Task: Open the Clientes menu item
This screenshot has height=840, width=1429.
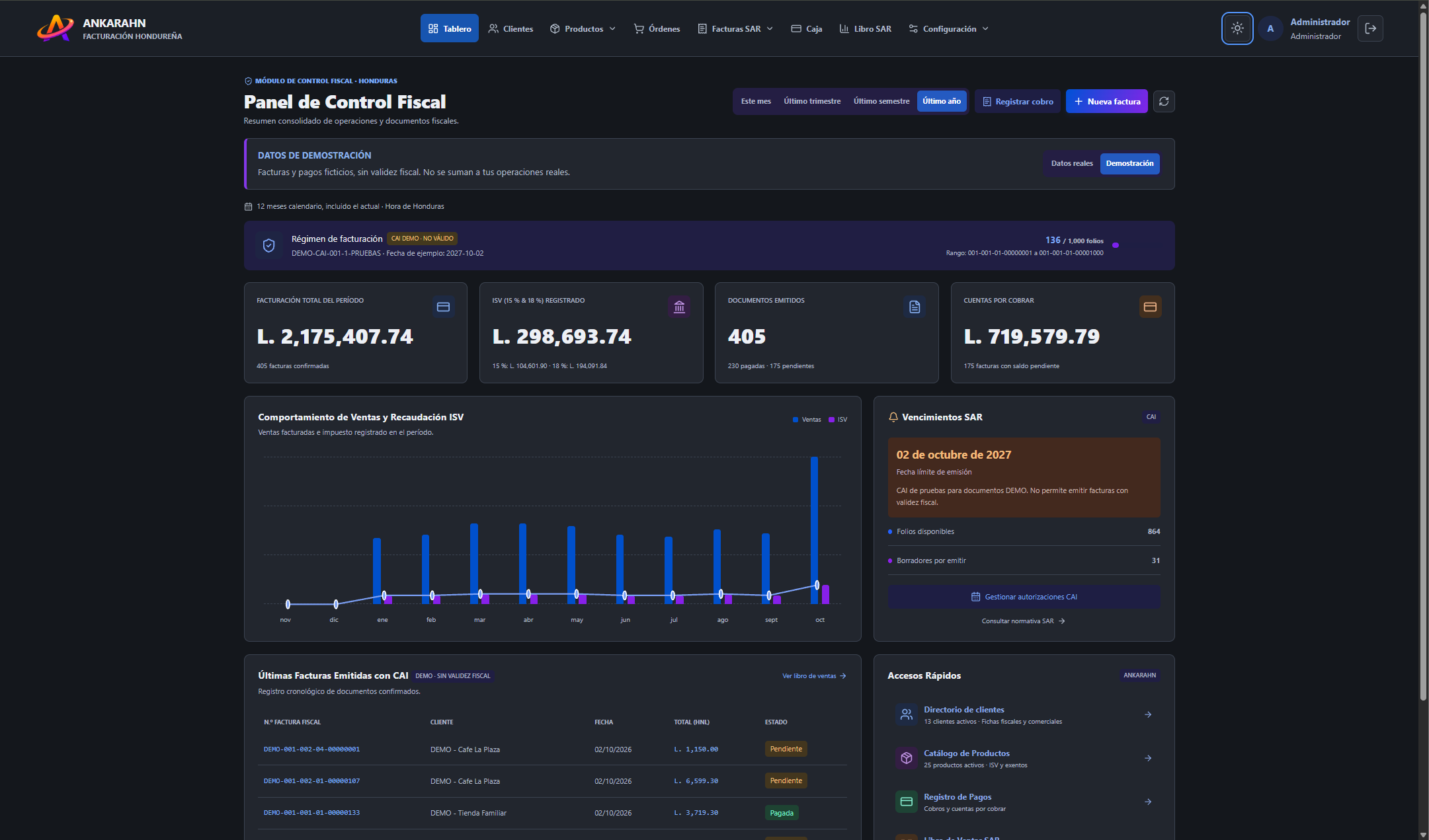Action: click(x=510, y=28)
